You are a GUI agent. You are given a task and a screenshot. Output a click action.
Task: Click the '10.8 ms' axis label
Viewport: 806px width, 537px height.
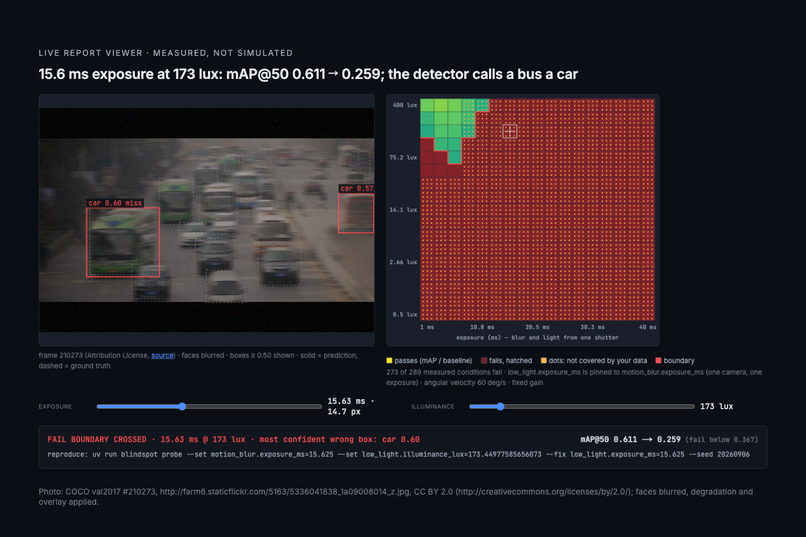482,327
